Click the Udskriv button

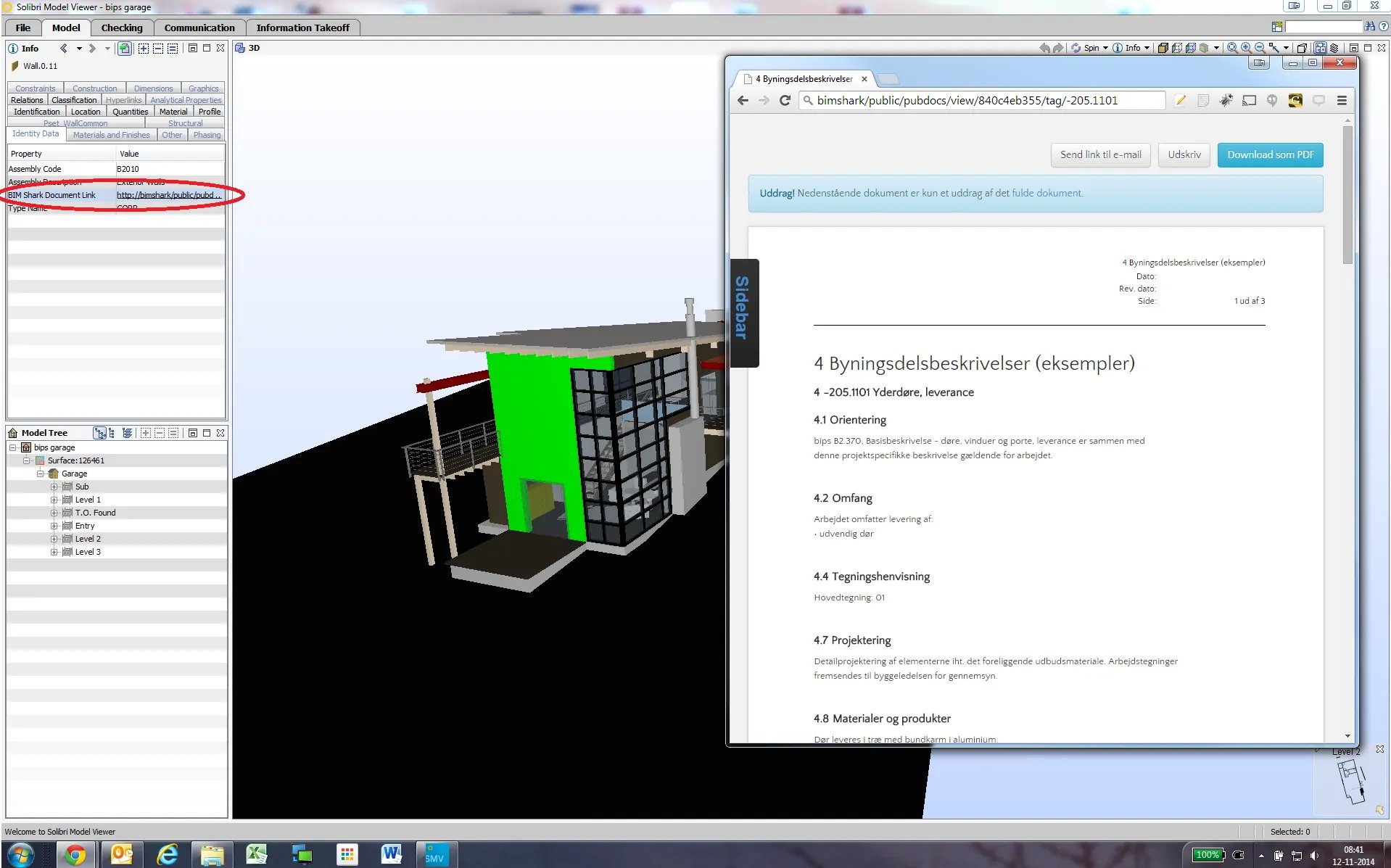(1184, 154)
